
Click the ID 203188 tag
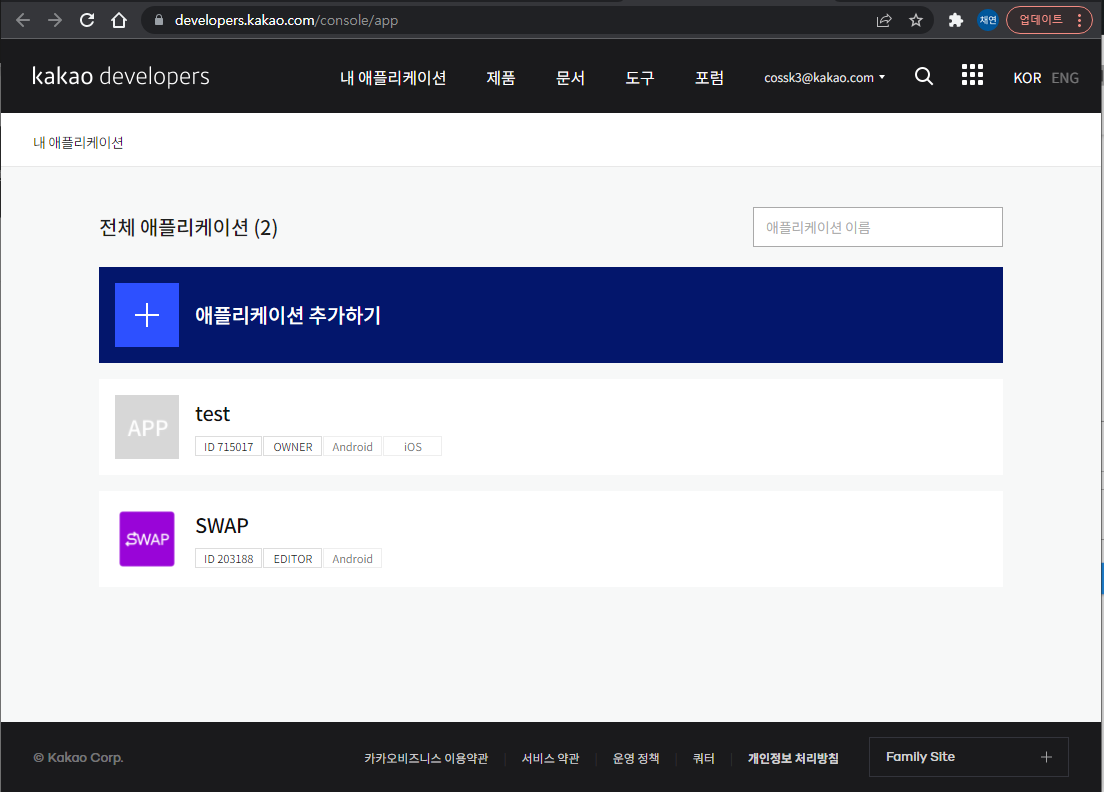point(228,558)
